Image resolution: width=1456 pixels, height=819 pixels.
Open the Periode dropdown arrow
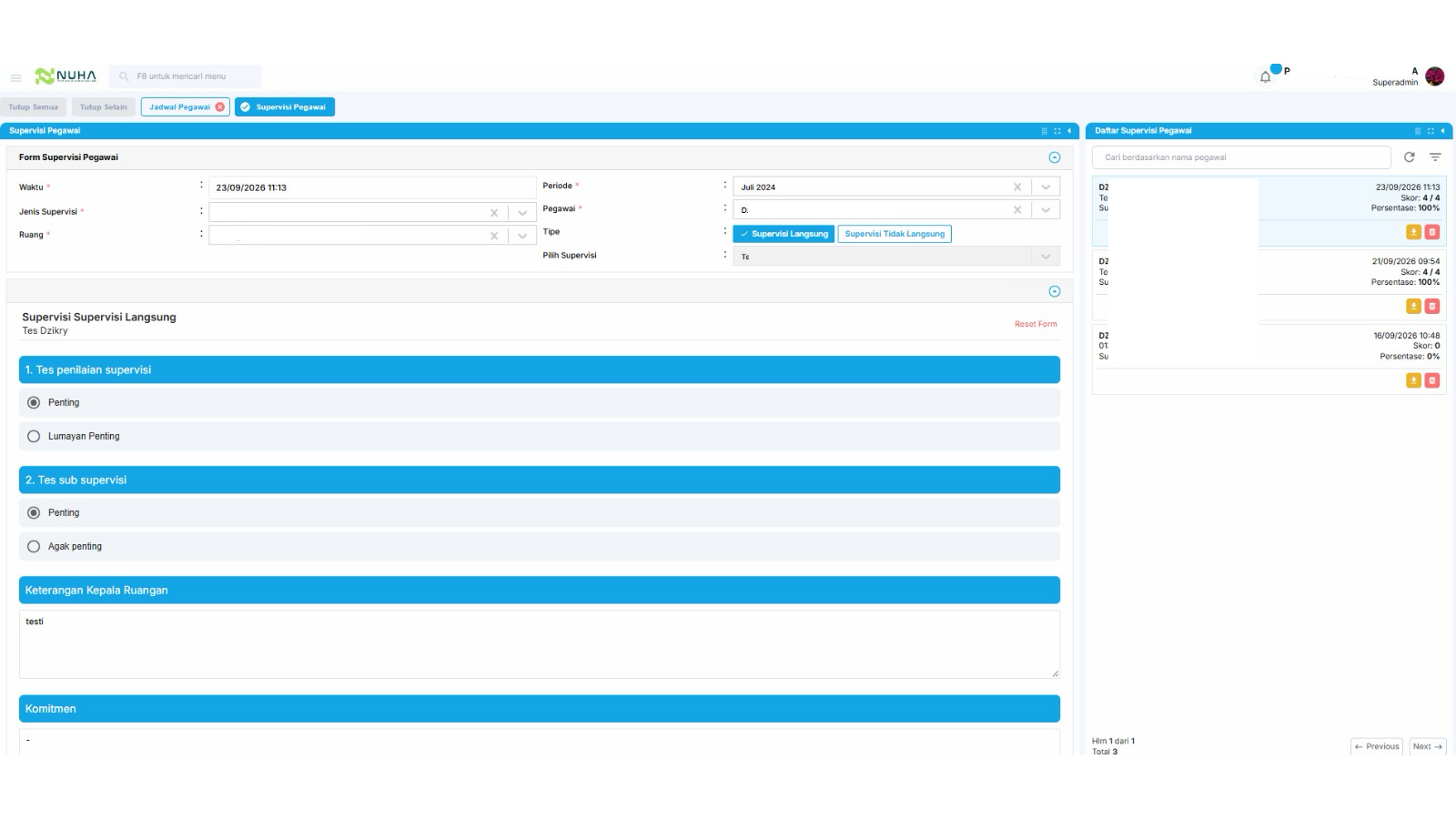point(1046,187)
